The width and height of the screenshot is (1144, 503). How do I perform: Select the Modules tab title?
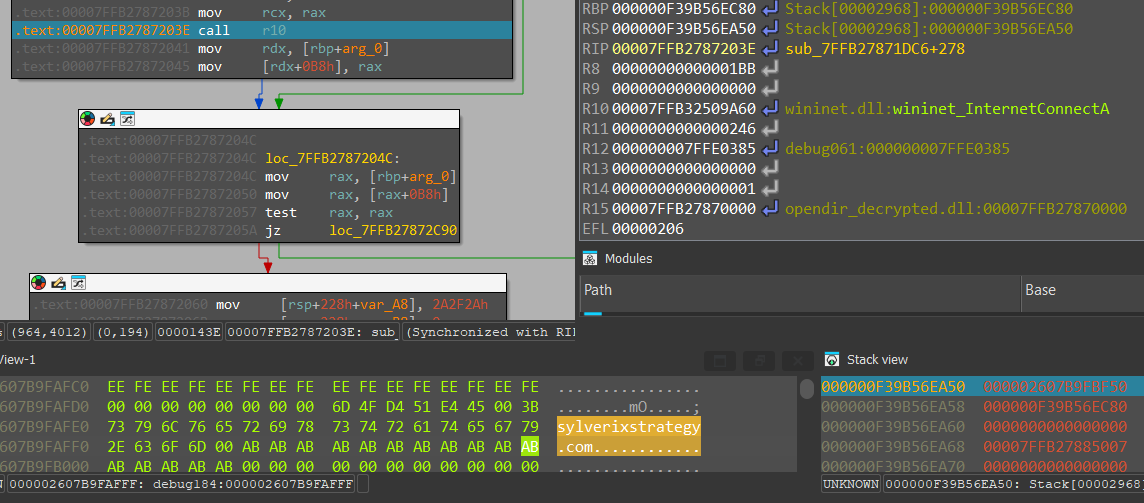[x=628, y=258]
